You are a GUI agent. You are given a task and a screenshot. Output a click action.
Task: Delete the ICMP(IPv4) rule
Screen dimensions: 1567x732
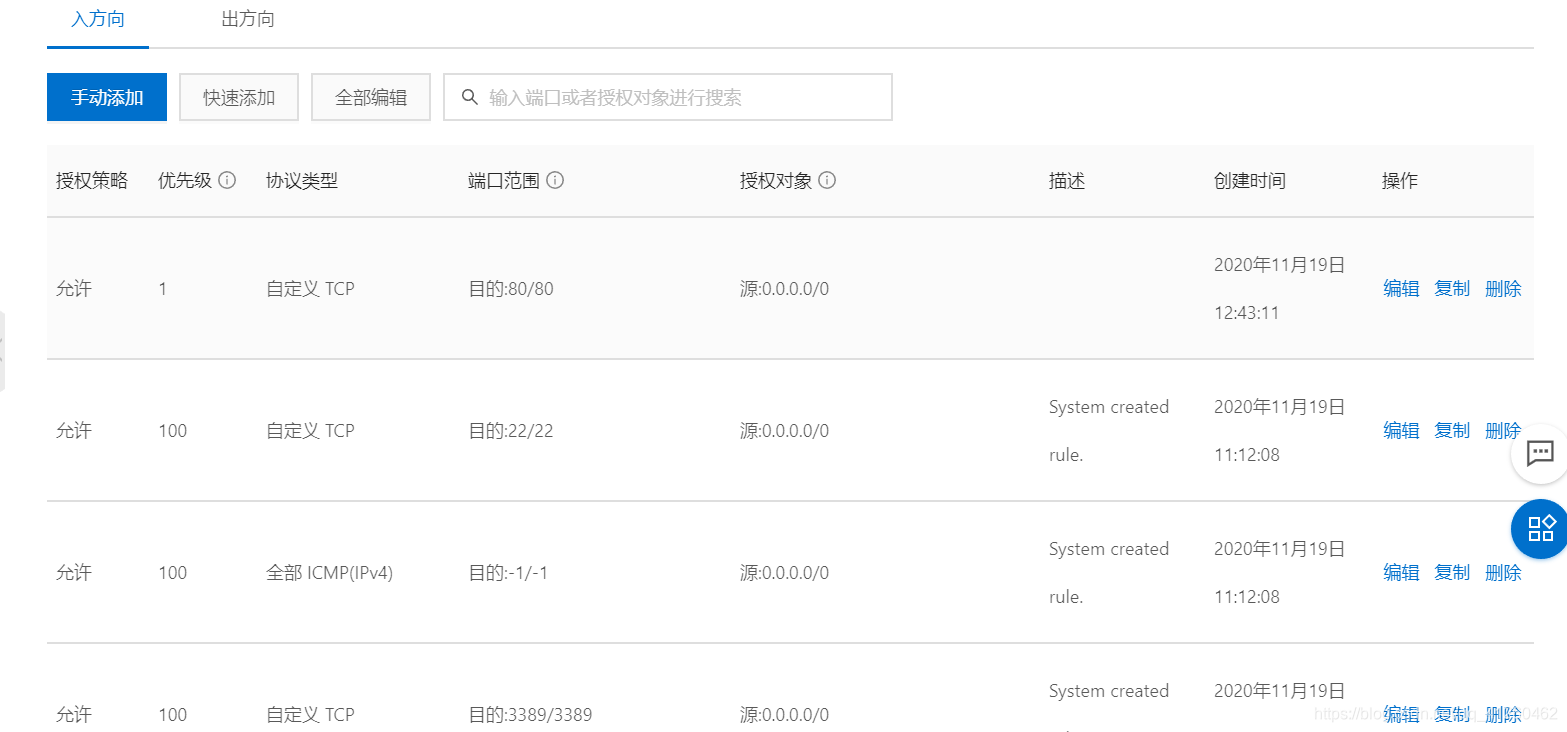(x=1503, y=573)
